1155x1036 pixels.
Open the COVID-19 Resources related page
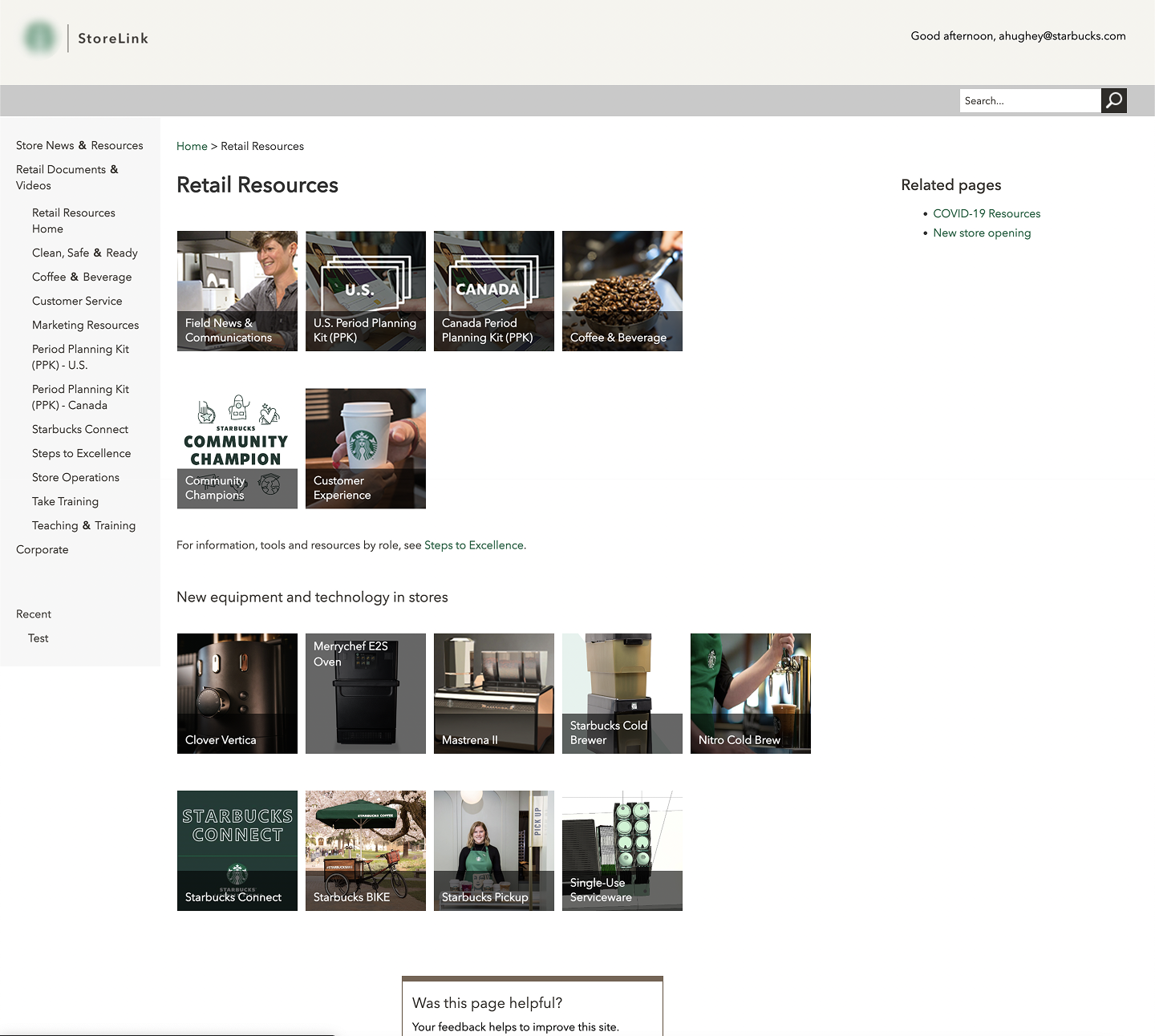987,213
